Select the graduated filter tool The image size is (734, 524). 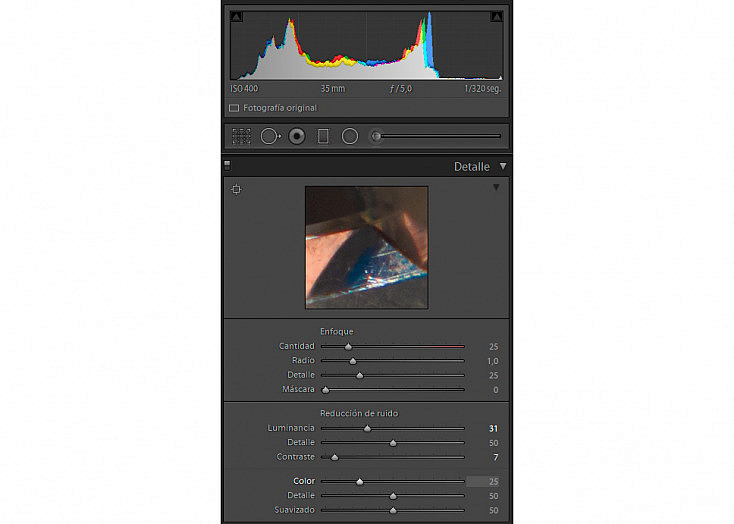(x=323, y=136)
